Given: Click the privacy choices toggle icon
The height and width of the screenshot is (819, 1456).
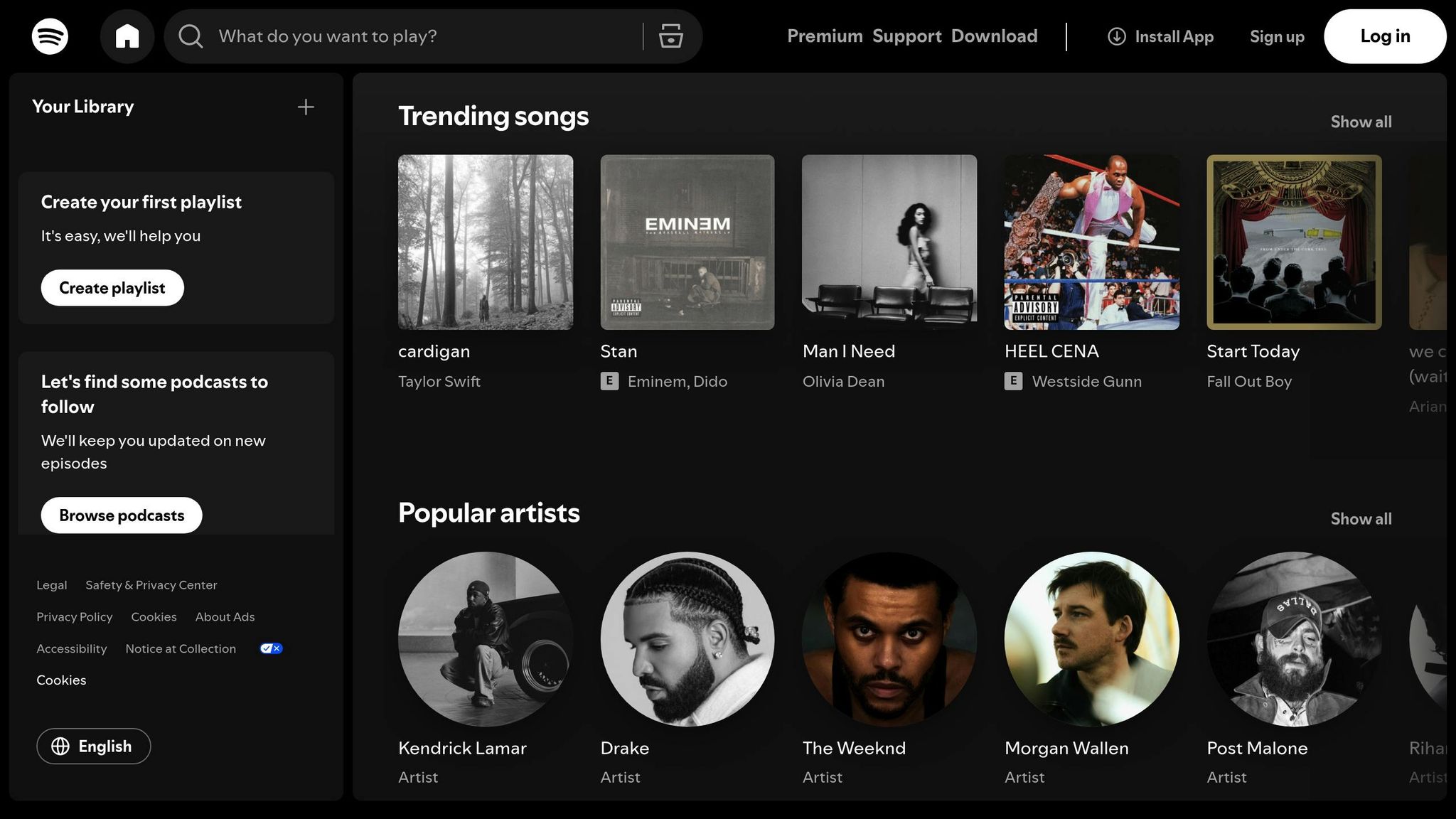Looking at the screenshot, I should tap(271, 648).
